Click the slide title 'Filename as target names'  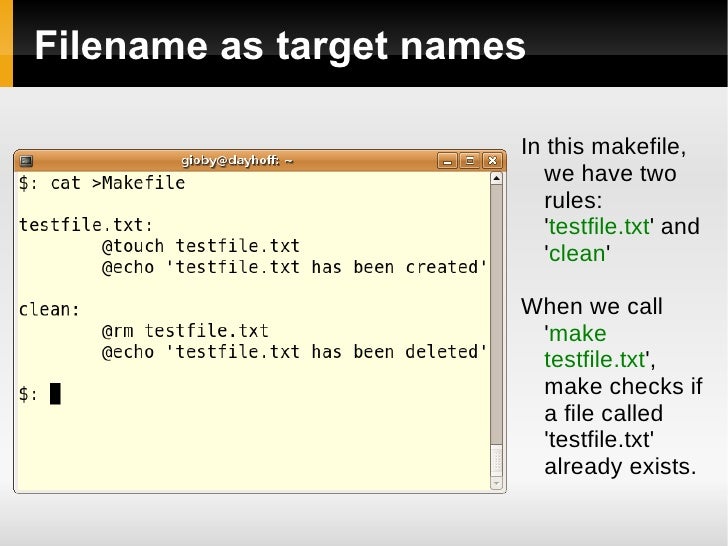tap(280, 46)
